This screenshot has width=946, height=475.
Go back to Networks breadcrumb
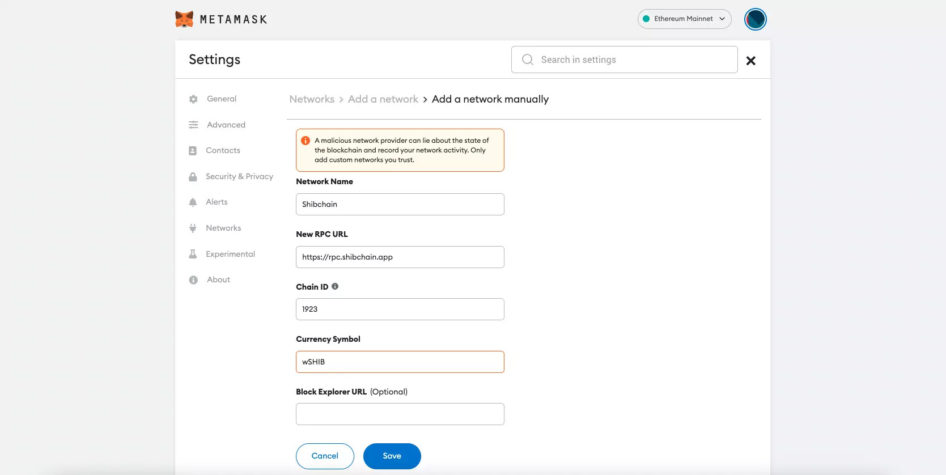pos(311,99)
